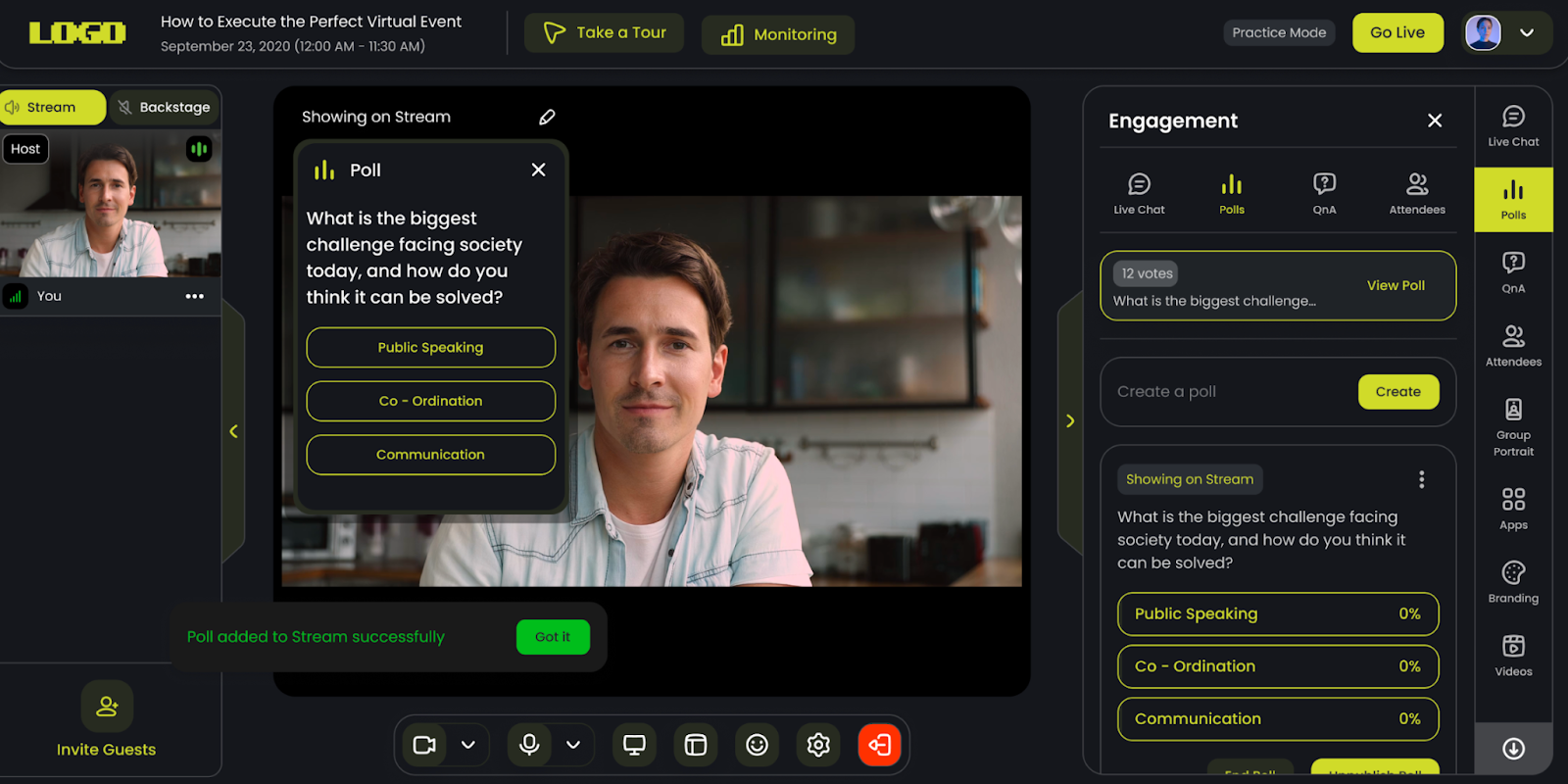Screen dimensions: 1568x784
Task: Expand the profile dropdown chevron
Action: (1527, 32)
